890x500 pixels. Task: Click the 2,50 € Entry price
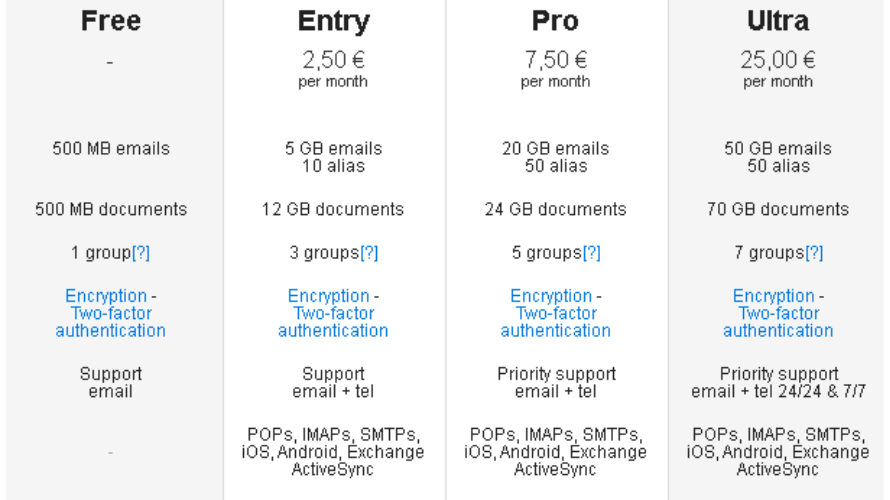click(333, 60)
